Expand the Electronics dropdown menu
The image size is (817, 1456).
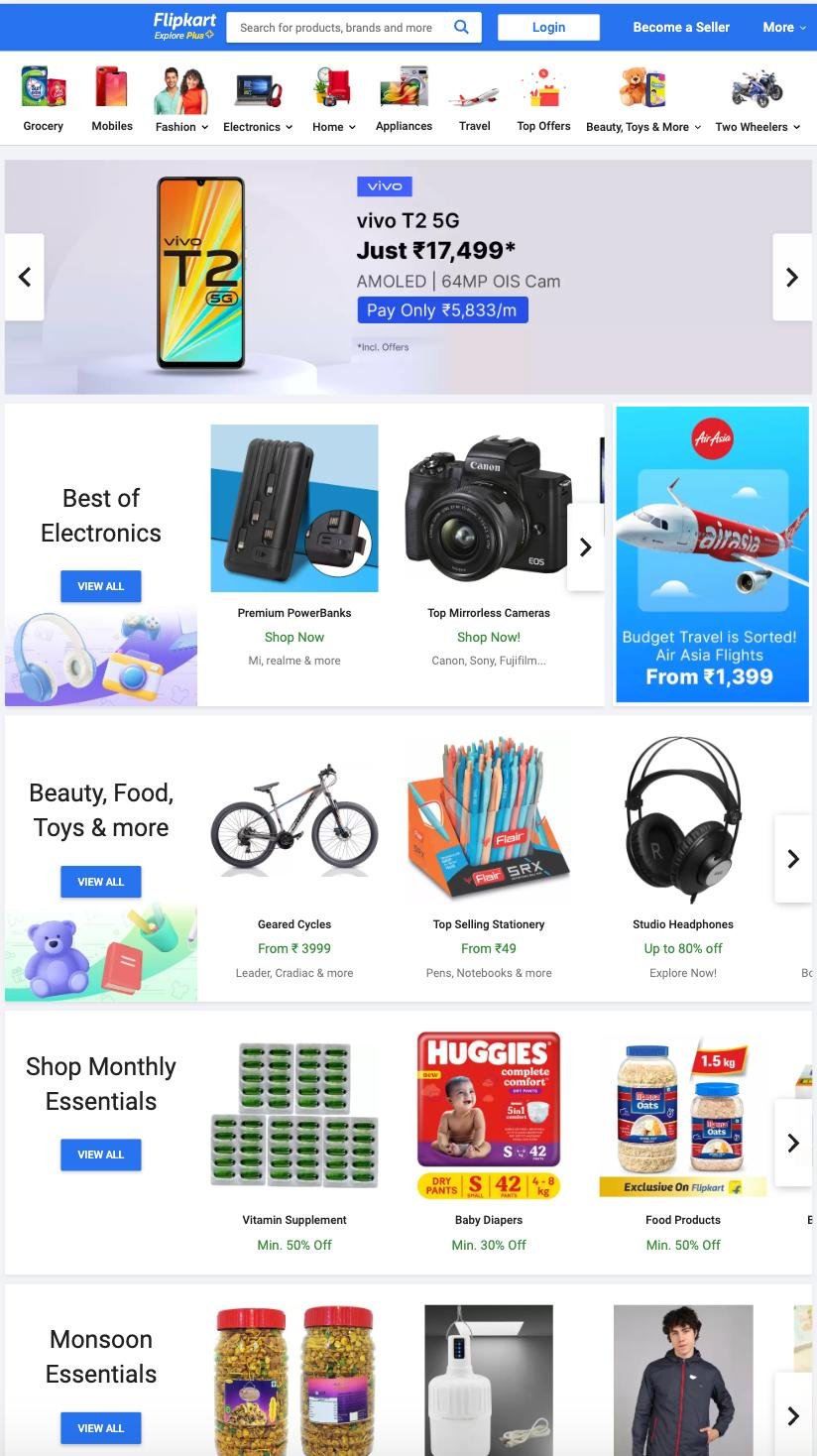258,127
